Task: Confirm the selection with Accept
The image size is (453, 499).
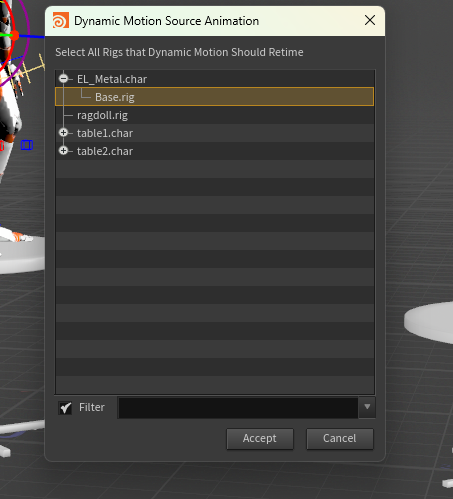Action: click(260, 438)
